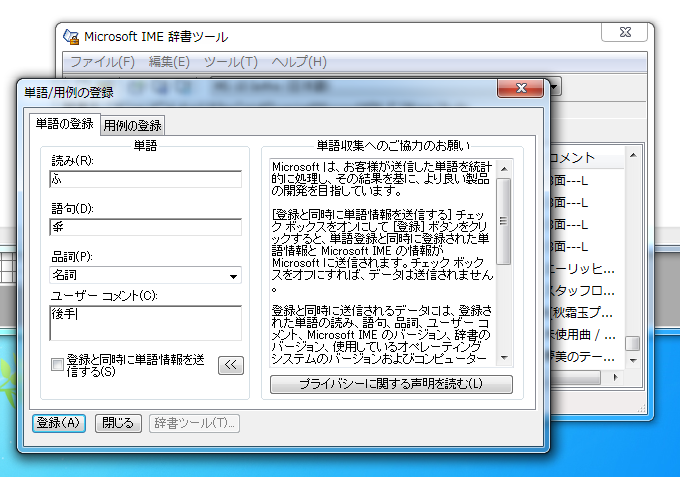680x477 pixels.
Task: Open the 品詞(P) dropdown showing 名詞
Action: coord(146,275)
